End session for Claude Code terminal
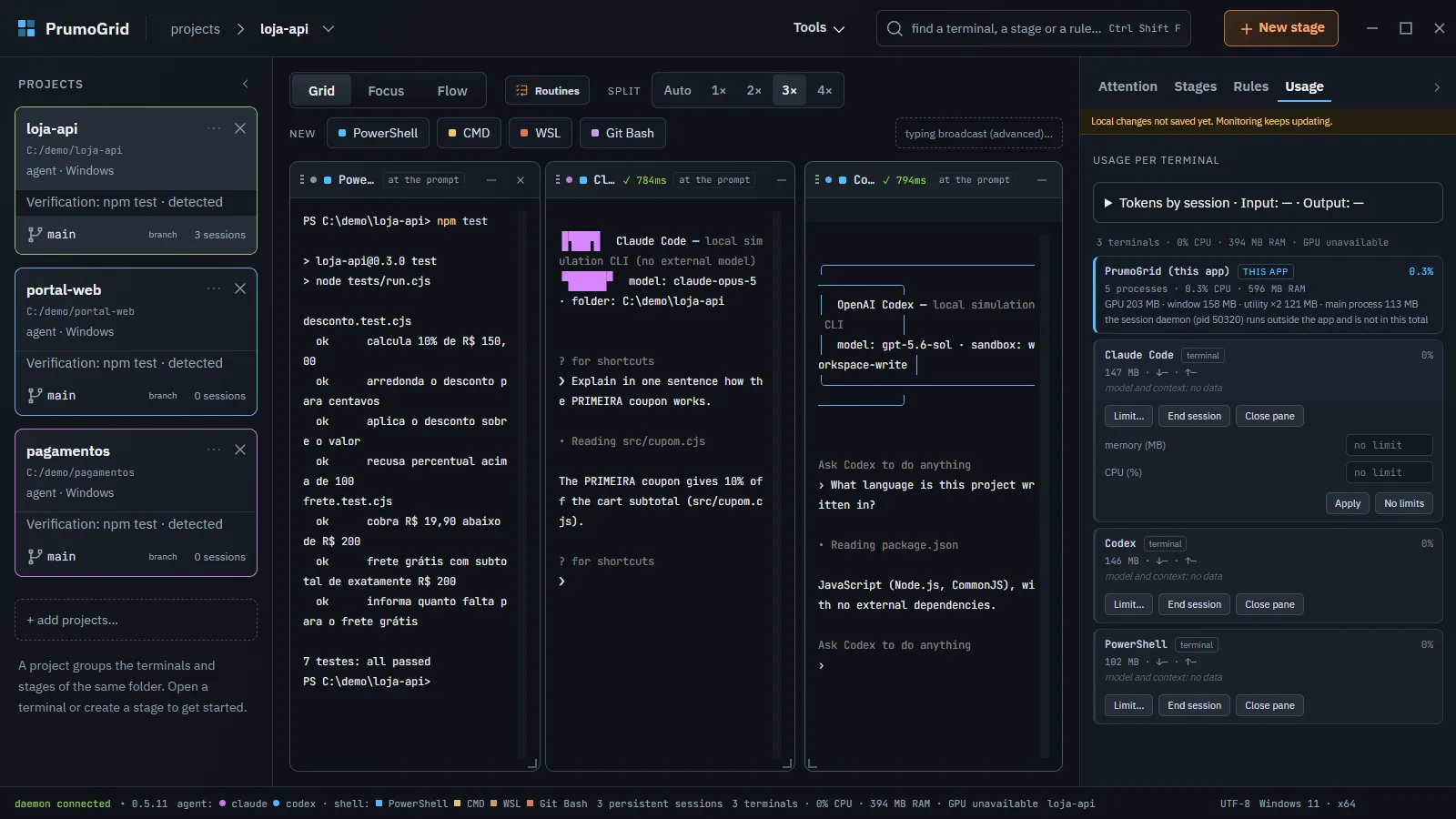 [1194, 416]
